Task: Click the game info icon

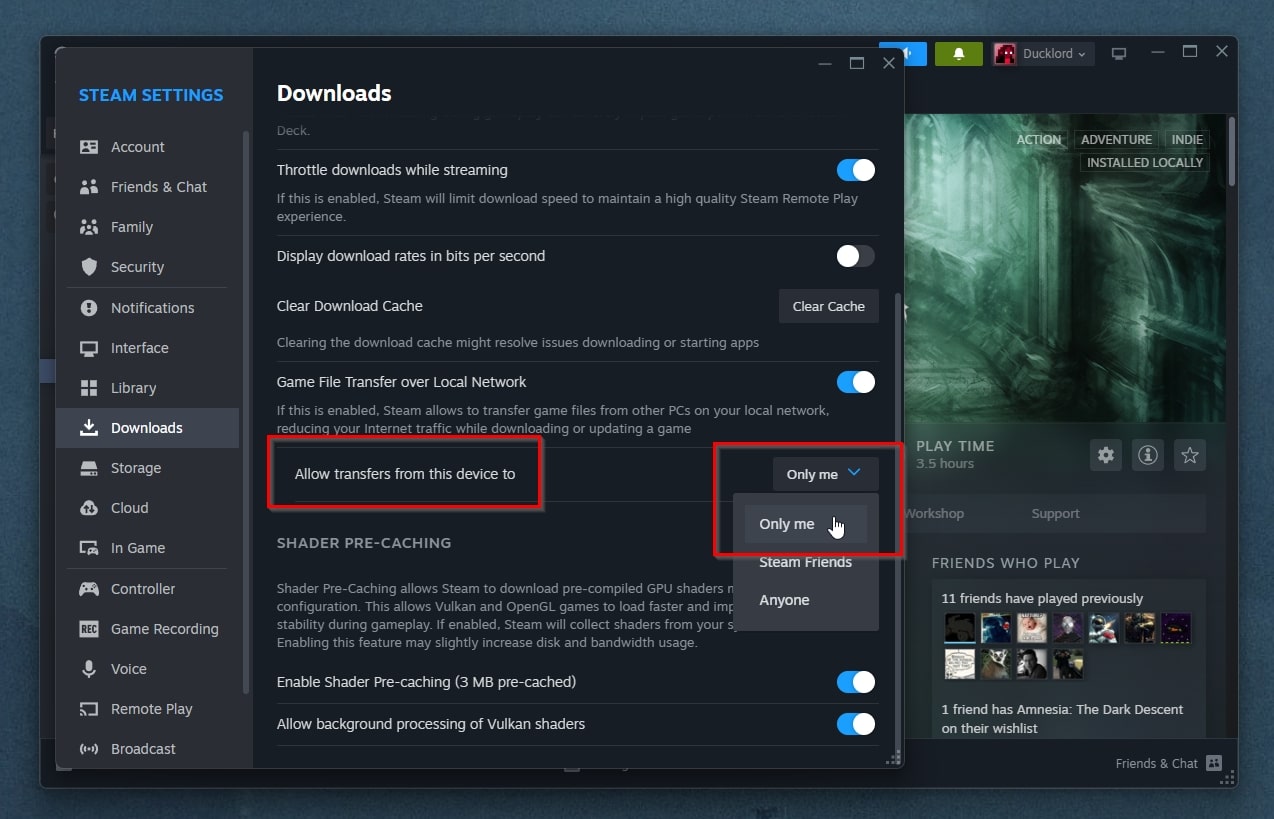Action: pyautogui.click(x=1147, y=455)
